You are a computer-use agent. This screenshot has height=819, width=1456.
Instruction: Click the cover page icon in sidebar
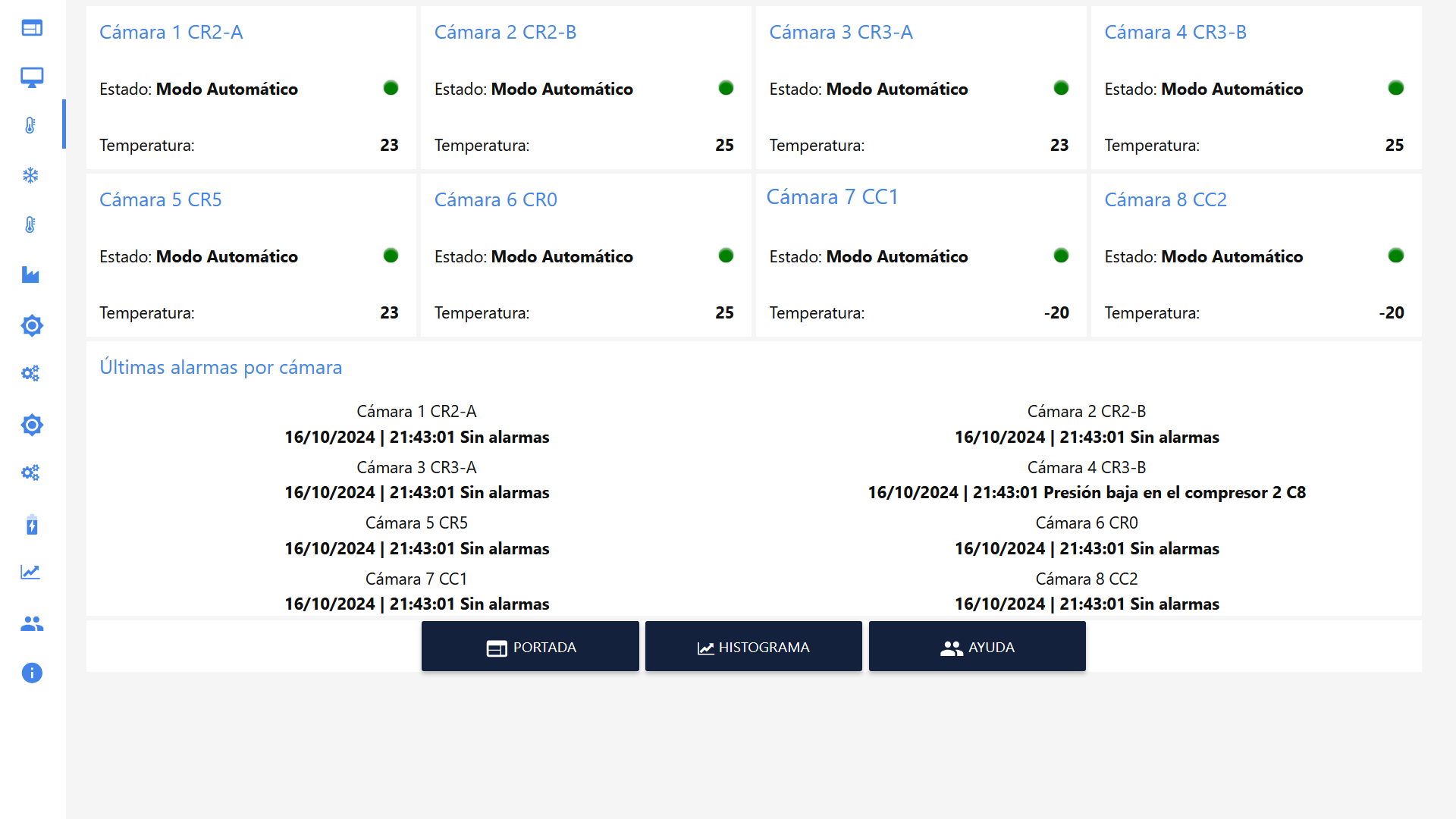click(x=32, y=28)
